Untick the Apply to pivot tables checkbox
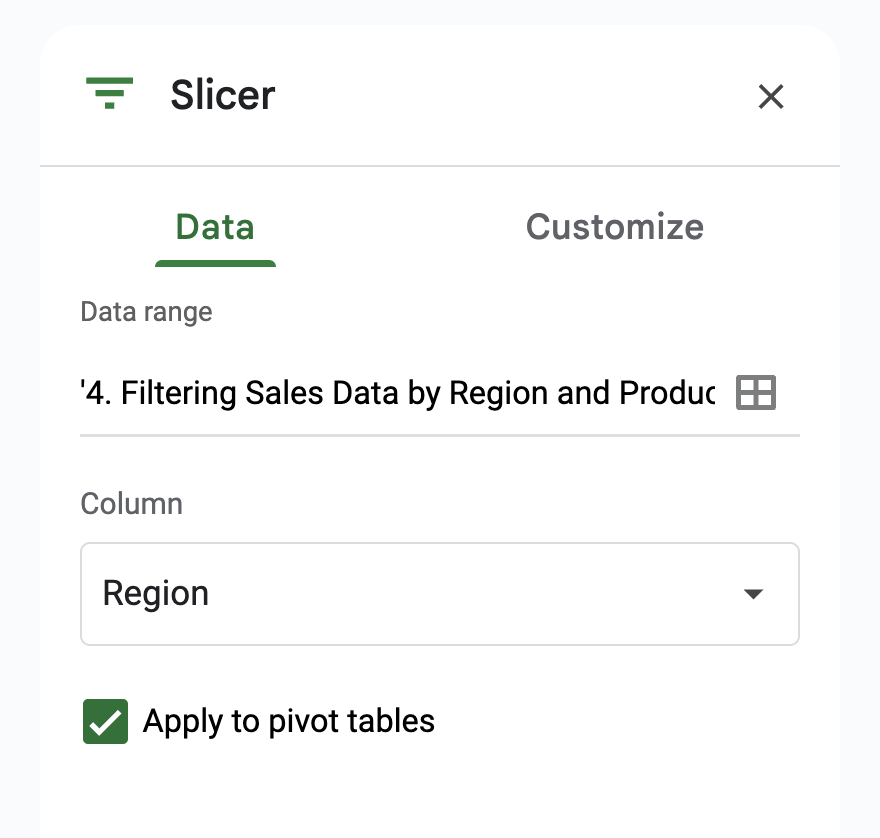Viewport: 880px width, 838px height. [105, 721]
